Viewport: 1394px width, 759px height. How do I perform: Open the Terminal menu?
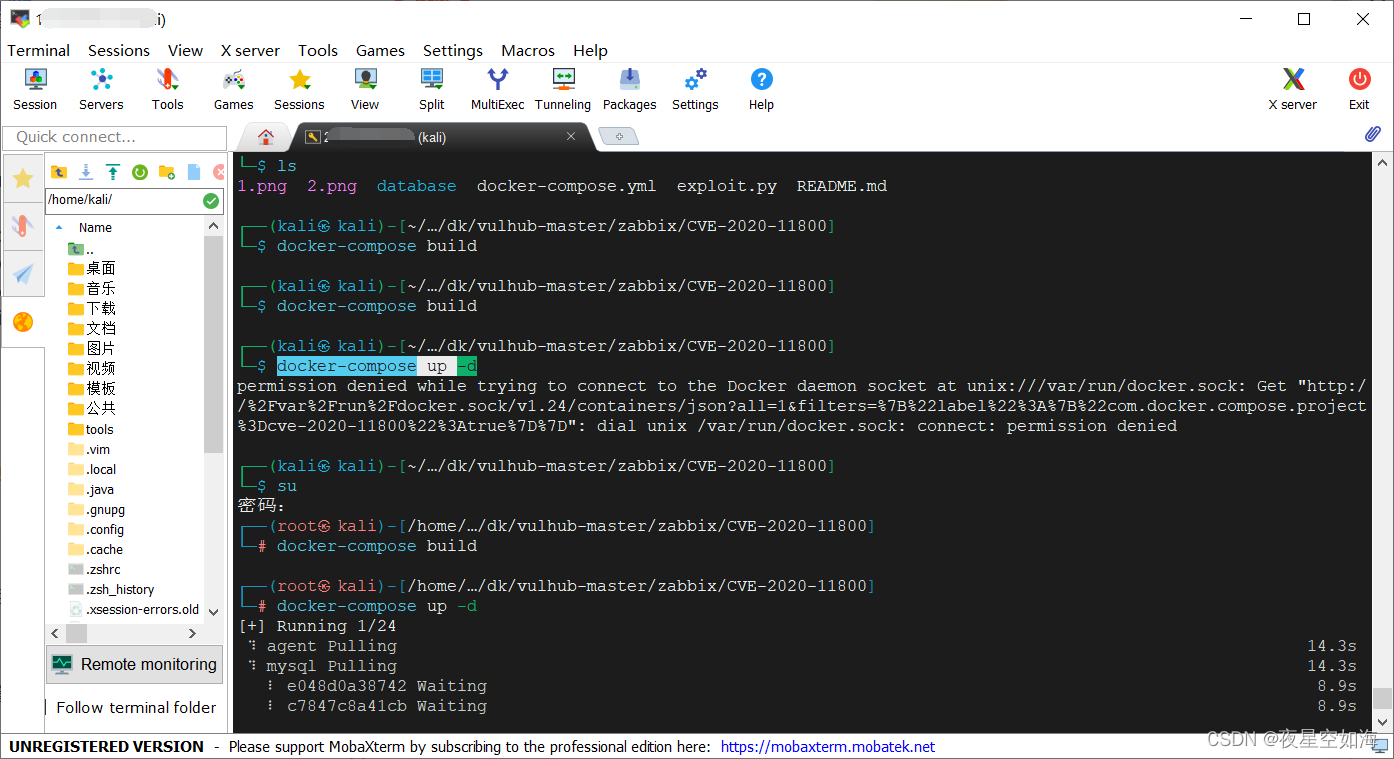point(39,50)
